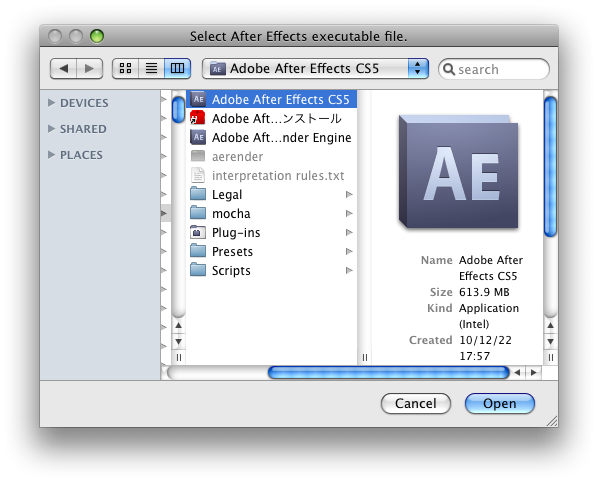The image size is (598, 482).
Task: Click the search field
Action: coord(494,69)
